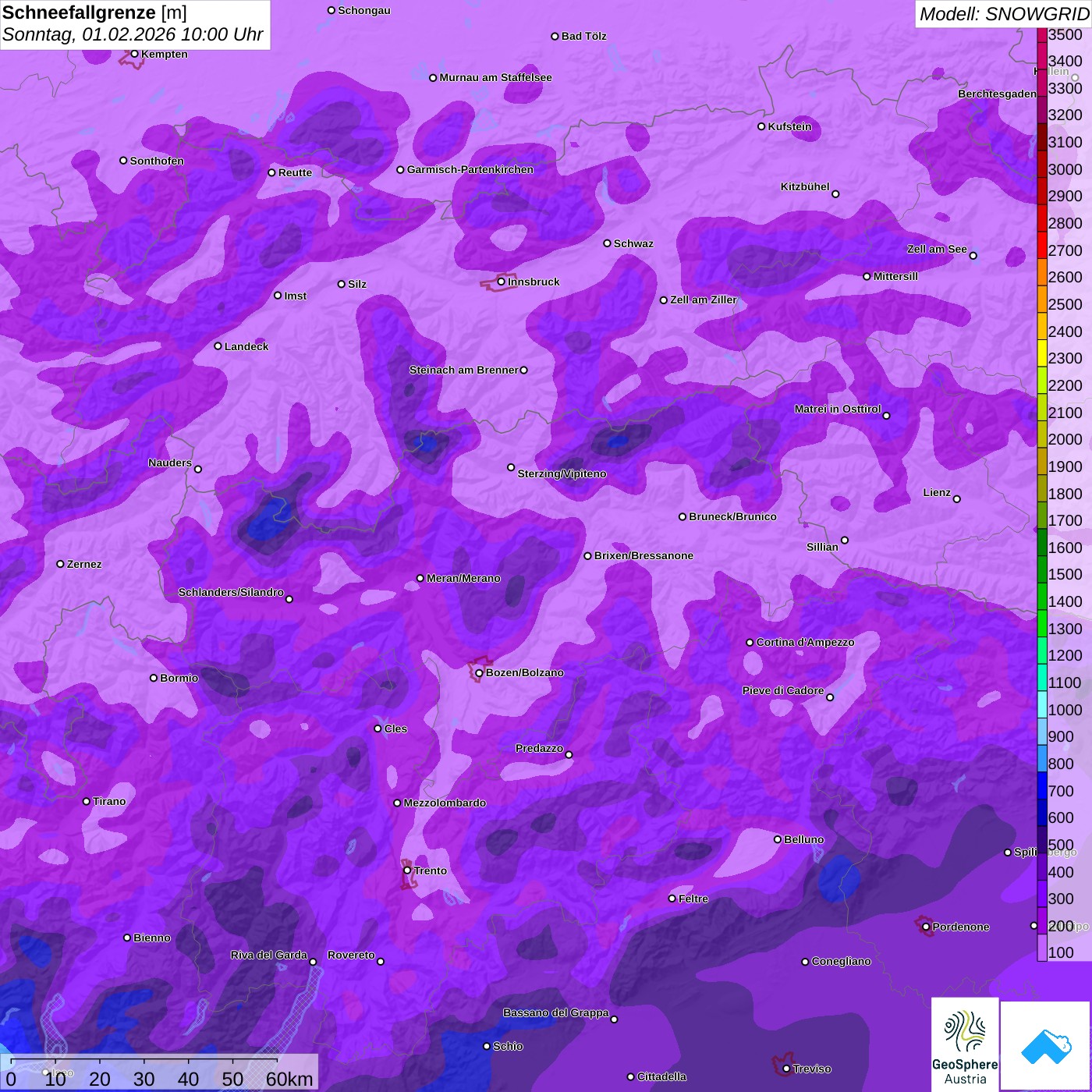Click the GeoSphere Austria logo
Image resolution: width=1092 pixels, height=1092 pixels.
coord(965,1044)
